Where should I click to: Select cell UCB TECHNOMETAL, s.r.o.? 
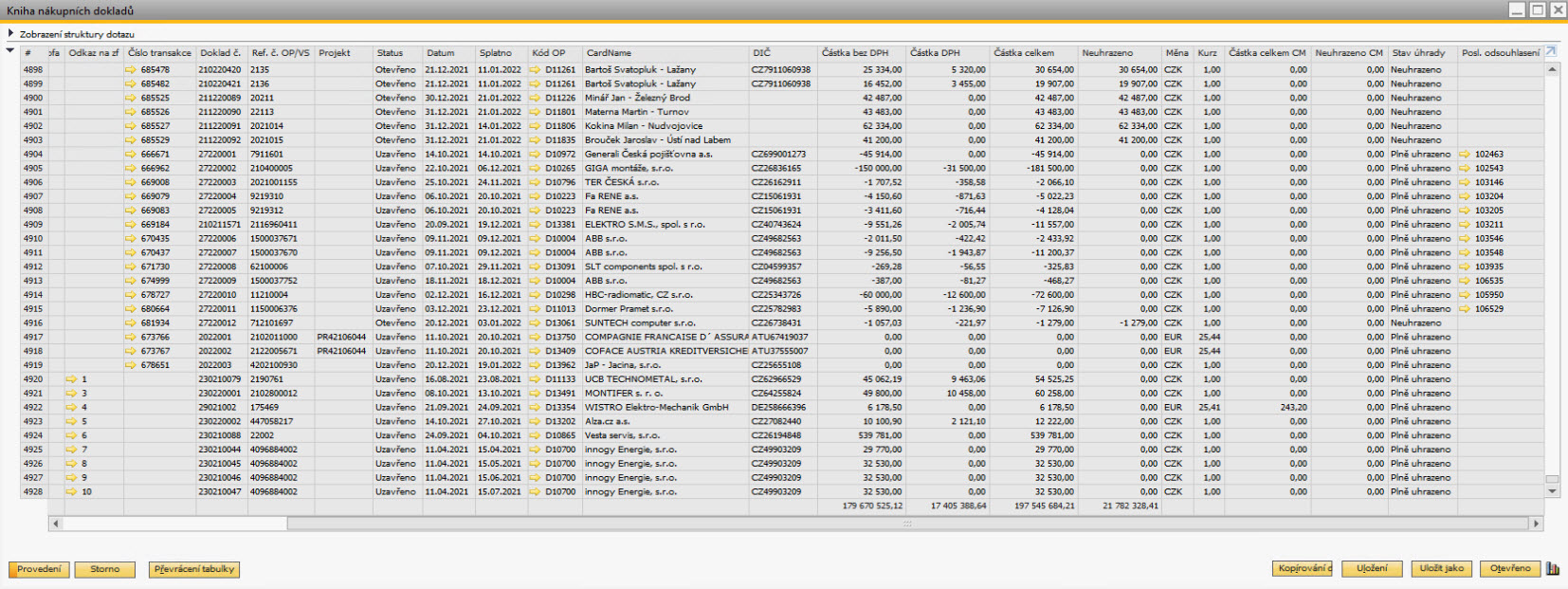coord(665,379)
